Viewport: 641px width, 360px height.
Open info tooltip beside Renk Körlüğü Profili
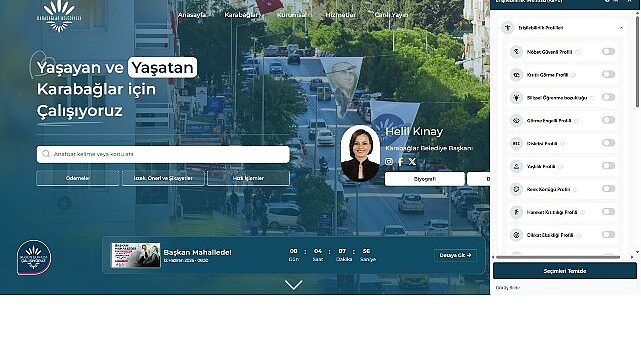click(x=575, y=190)
